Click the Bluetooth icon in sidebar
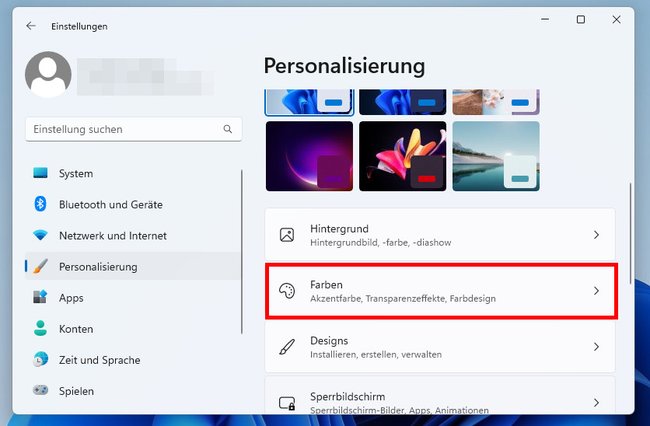650x426 pixels. point(40,204)
